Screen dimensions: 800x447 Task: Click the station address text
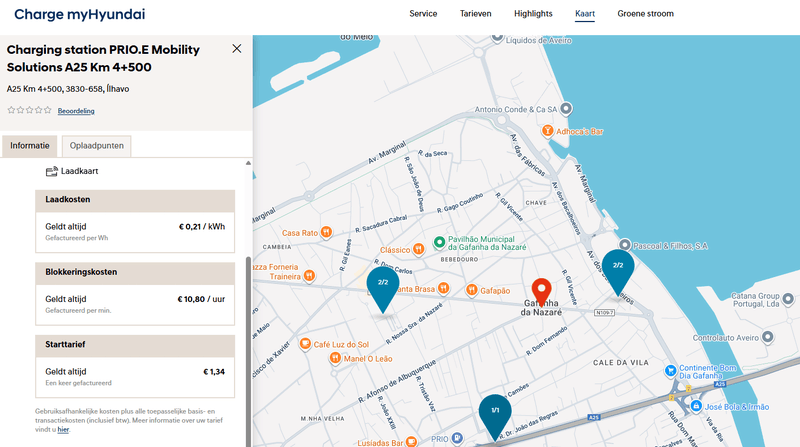(x=68, y=89)
